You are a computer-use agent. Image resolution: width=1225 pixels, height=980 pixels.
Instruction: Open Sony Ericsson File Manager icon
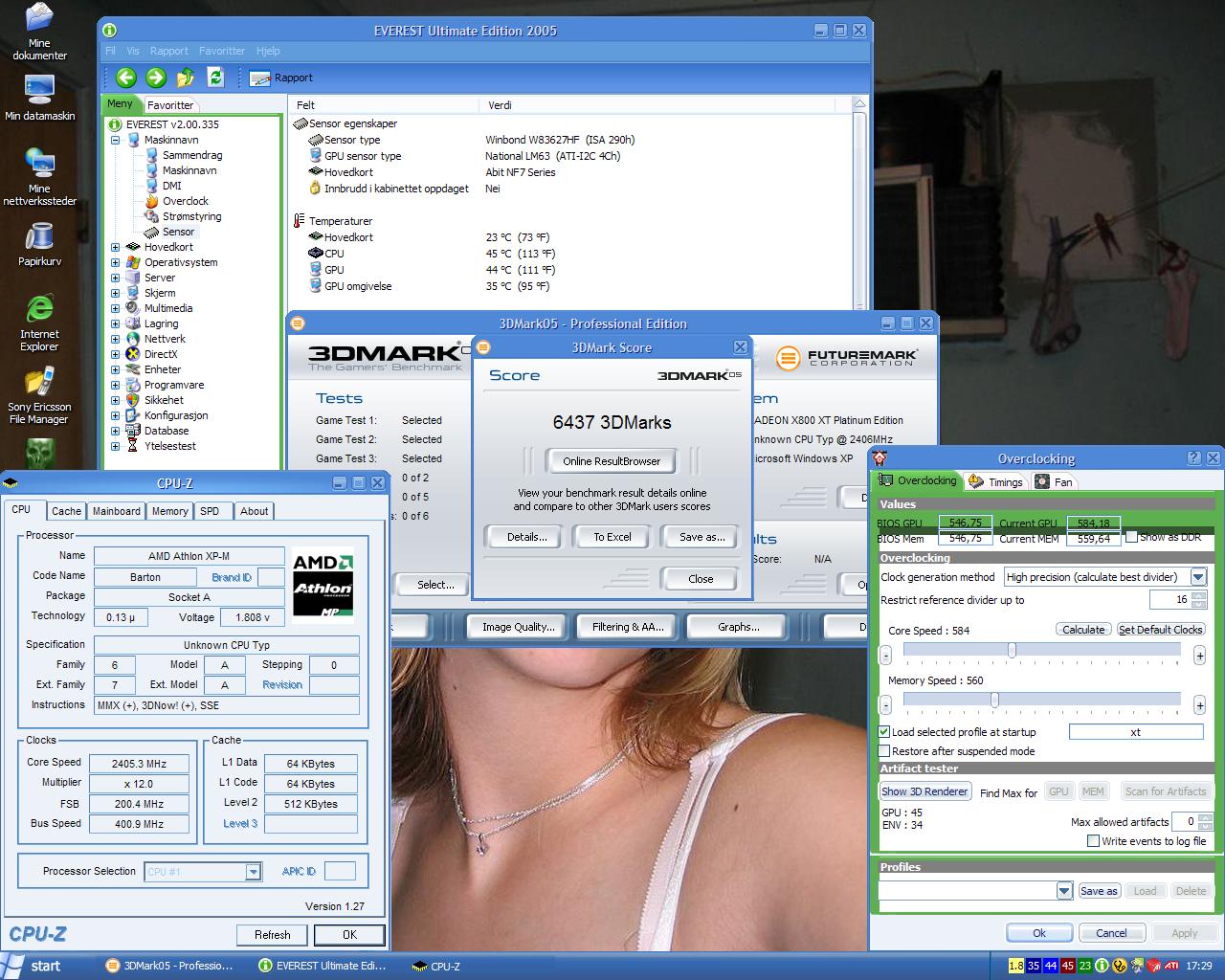(x=39, y=395)
